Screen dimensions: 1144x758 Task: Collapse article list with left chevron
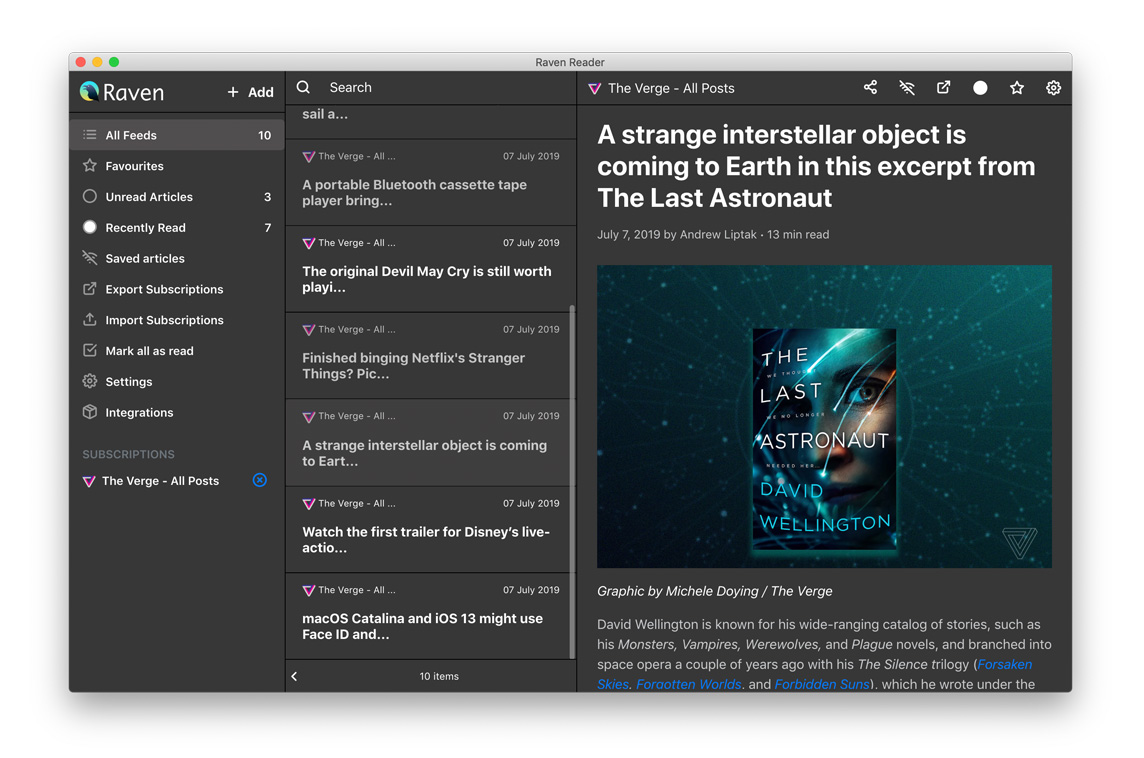click(295, 676)
